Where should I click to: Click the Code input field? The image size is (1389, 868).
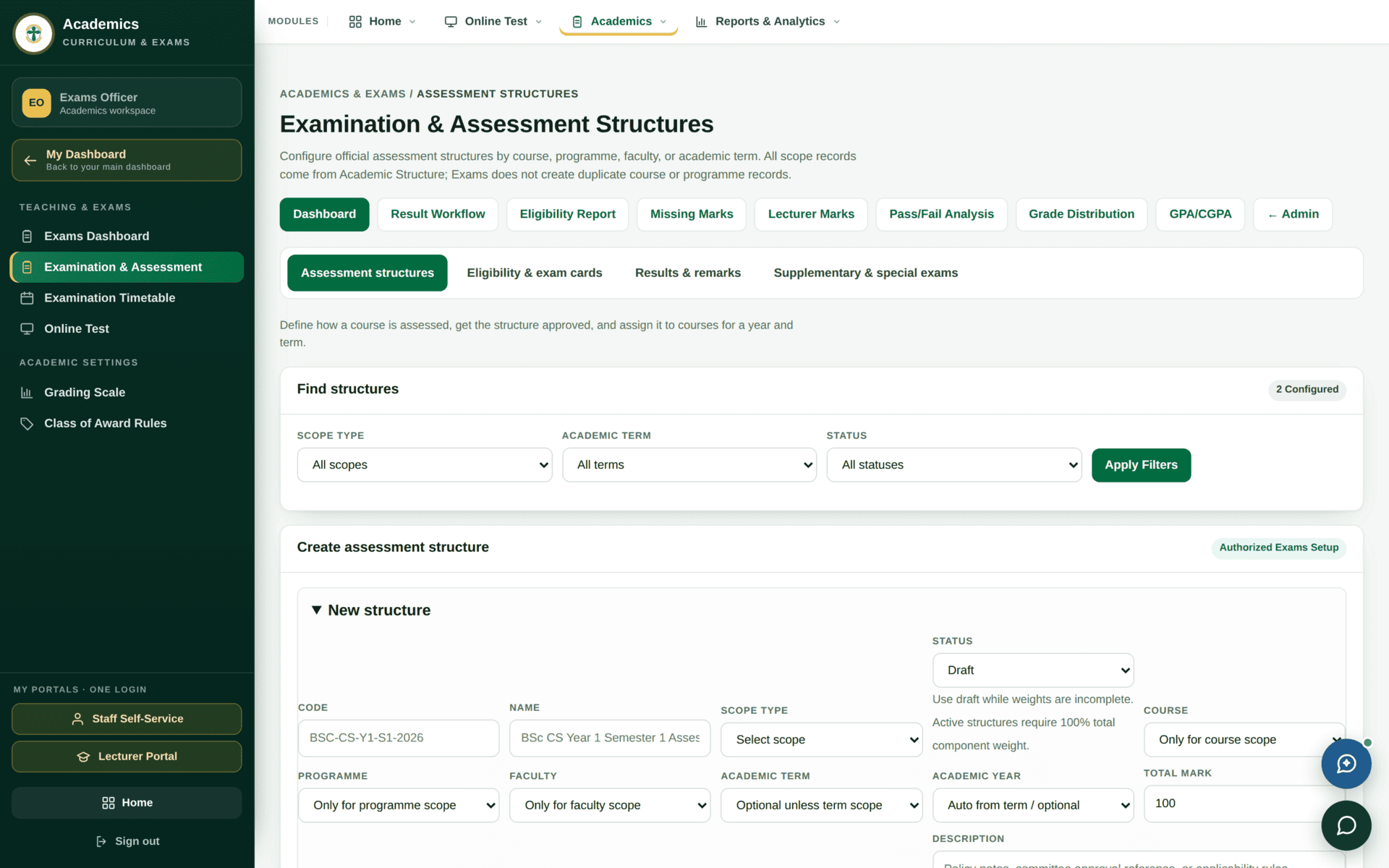[399, 739]
